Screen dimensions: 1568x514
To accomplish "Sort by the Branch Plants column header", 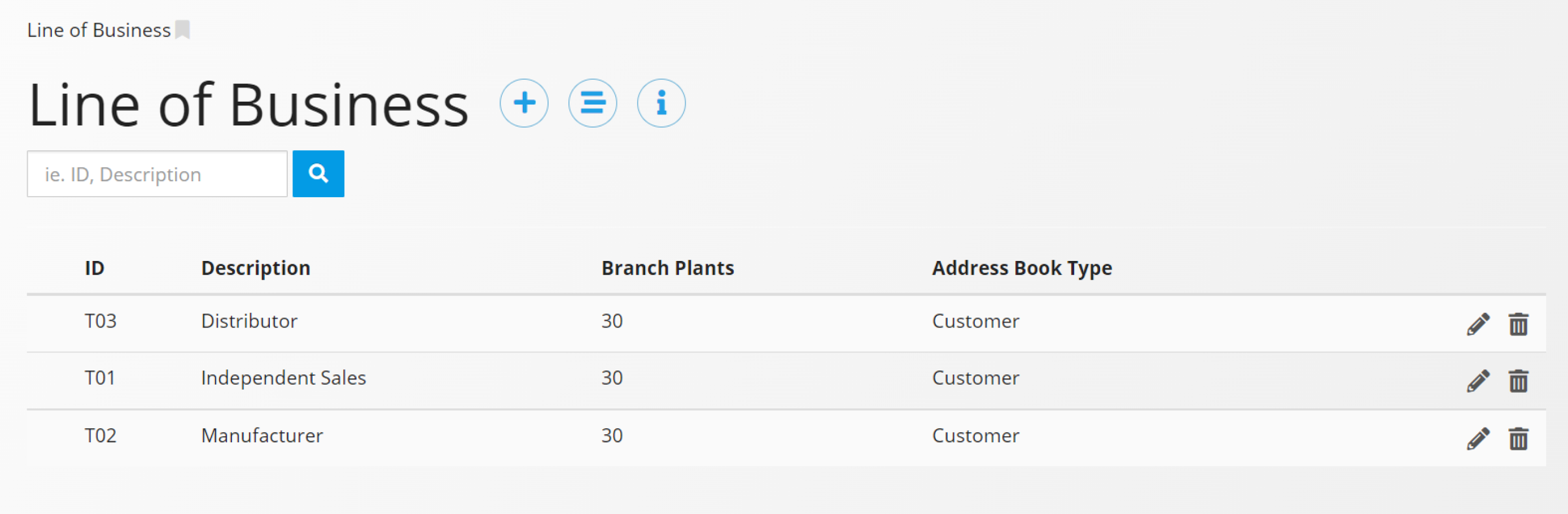I will (668, 267).
